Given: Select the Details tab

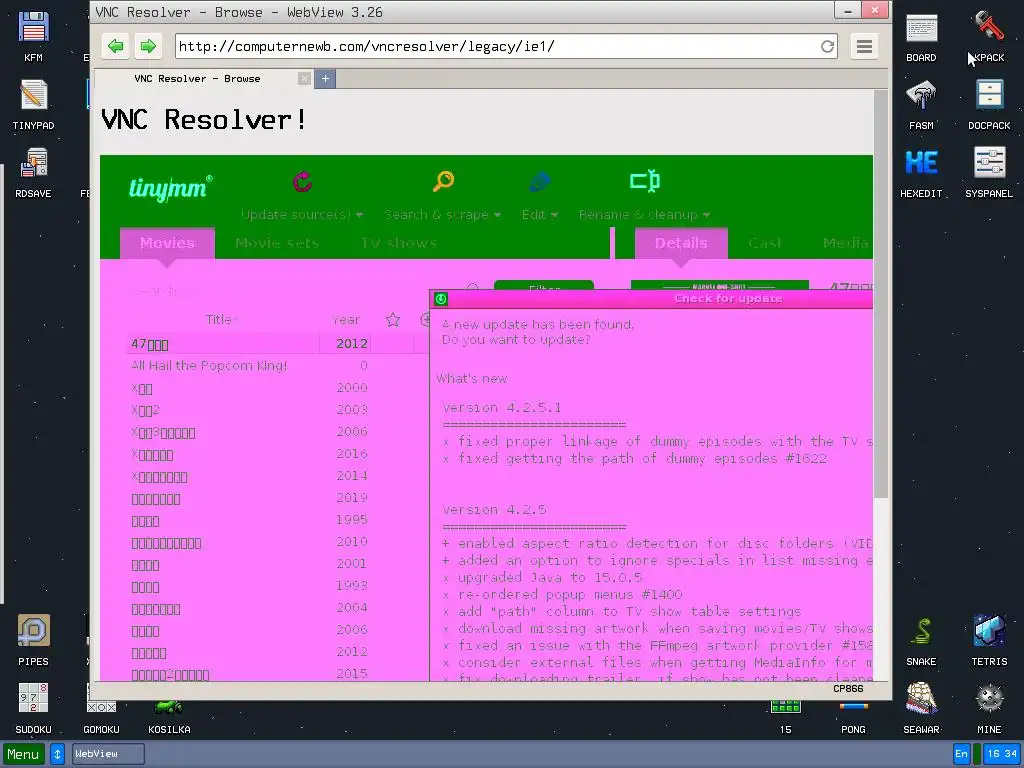Looking at the screenshot, I should 681,243.
